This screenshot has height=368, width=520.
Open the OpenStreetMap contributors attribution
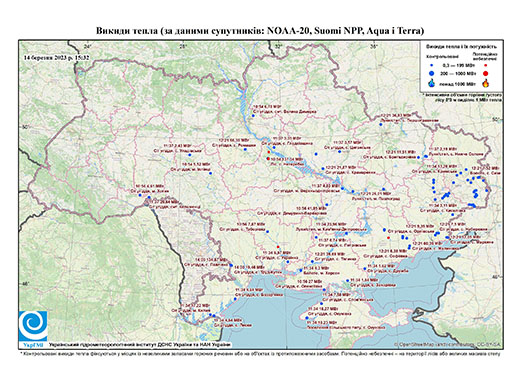(x=448, y=344)
